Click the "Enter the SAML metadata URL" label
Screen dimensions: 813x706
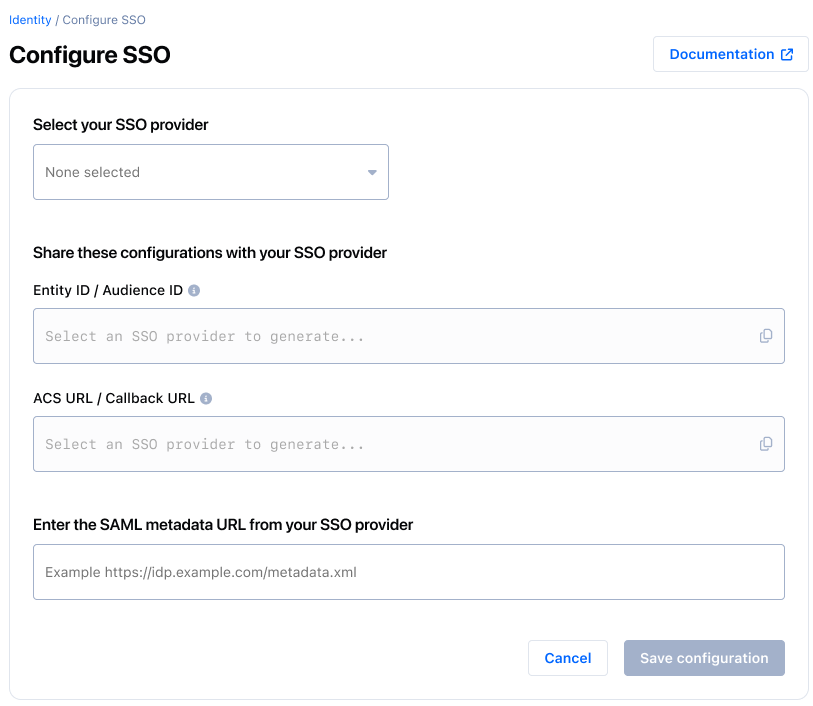point(223,524)
